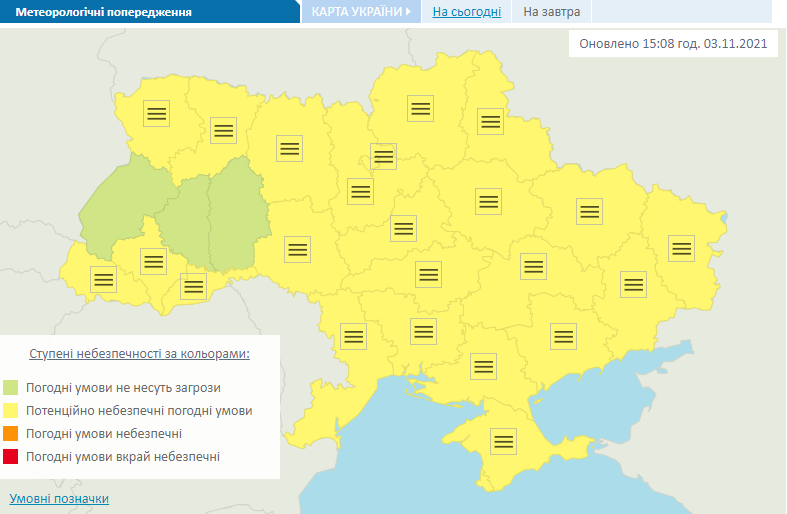Click fog warning icon on Cherkasy region

click(x=404, y=228)
